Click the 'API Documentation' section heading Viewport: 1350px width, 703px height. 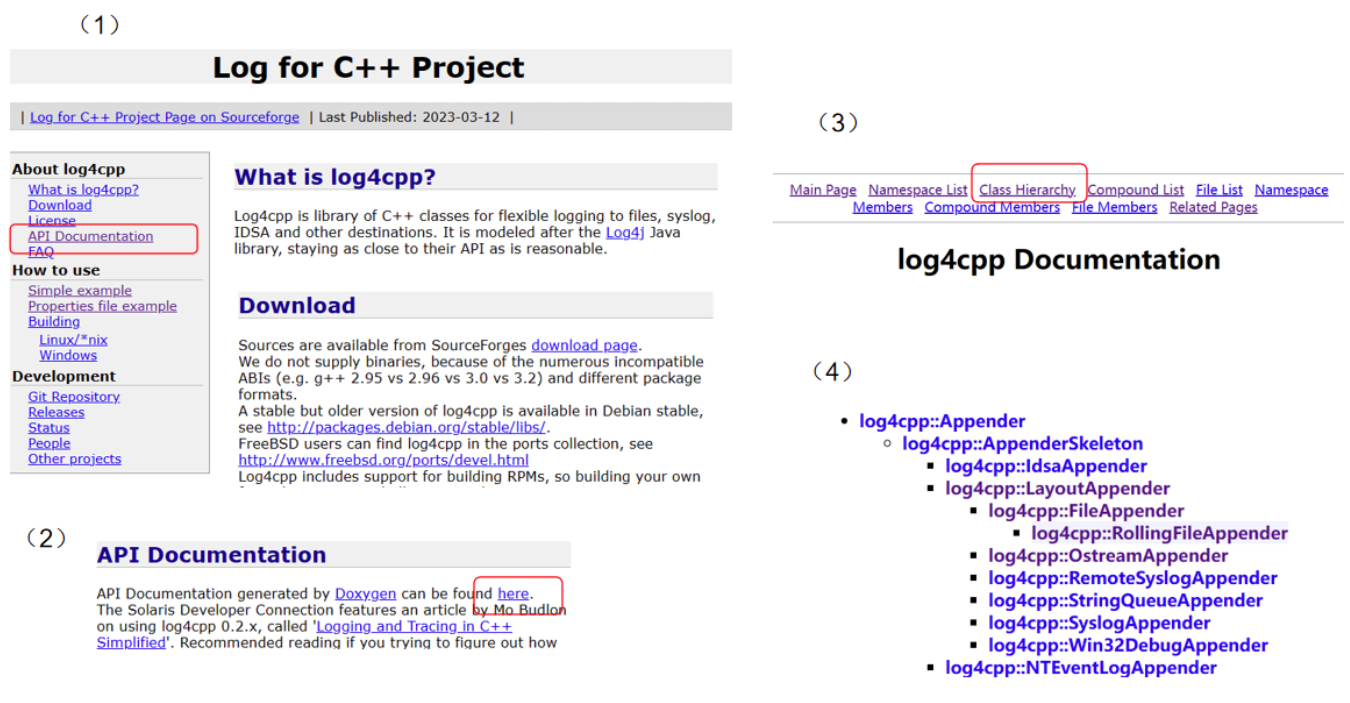click(x=211, y=555)
